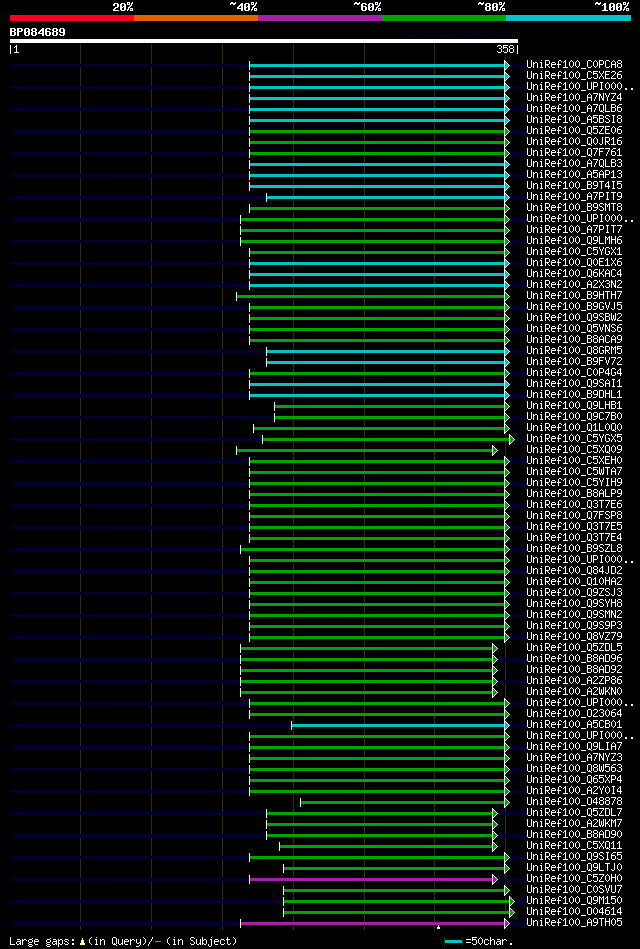Select the UniRef100_O23064 label
The height and width of the screenshot is (949, 640).
tap(574, 714)
